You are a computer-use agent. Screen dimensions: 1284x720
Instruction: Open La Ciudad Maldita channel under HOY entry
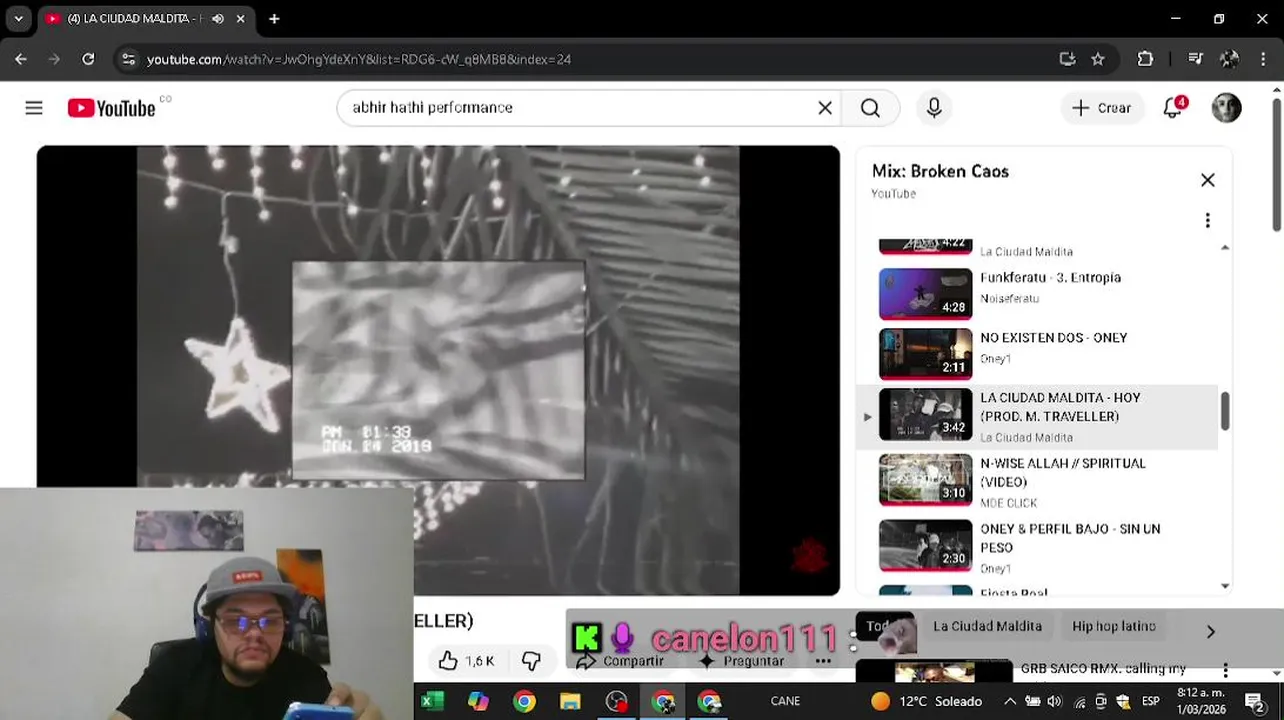(1026, 437)
